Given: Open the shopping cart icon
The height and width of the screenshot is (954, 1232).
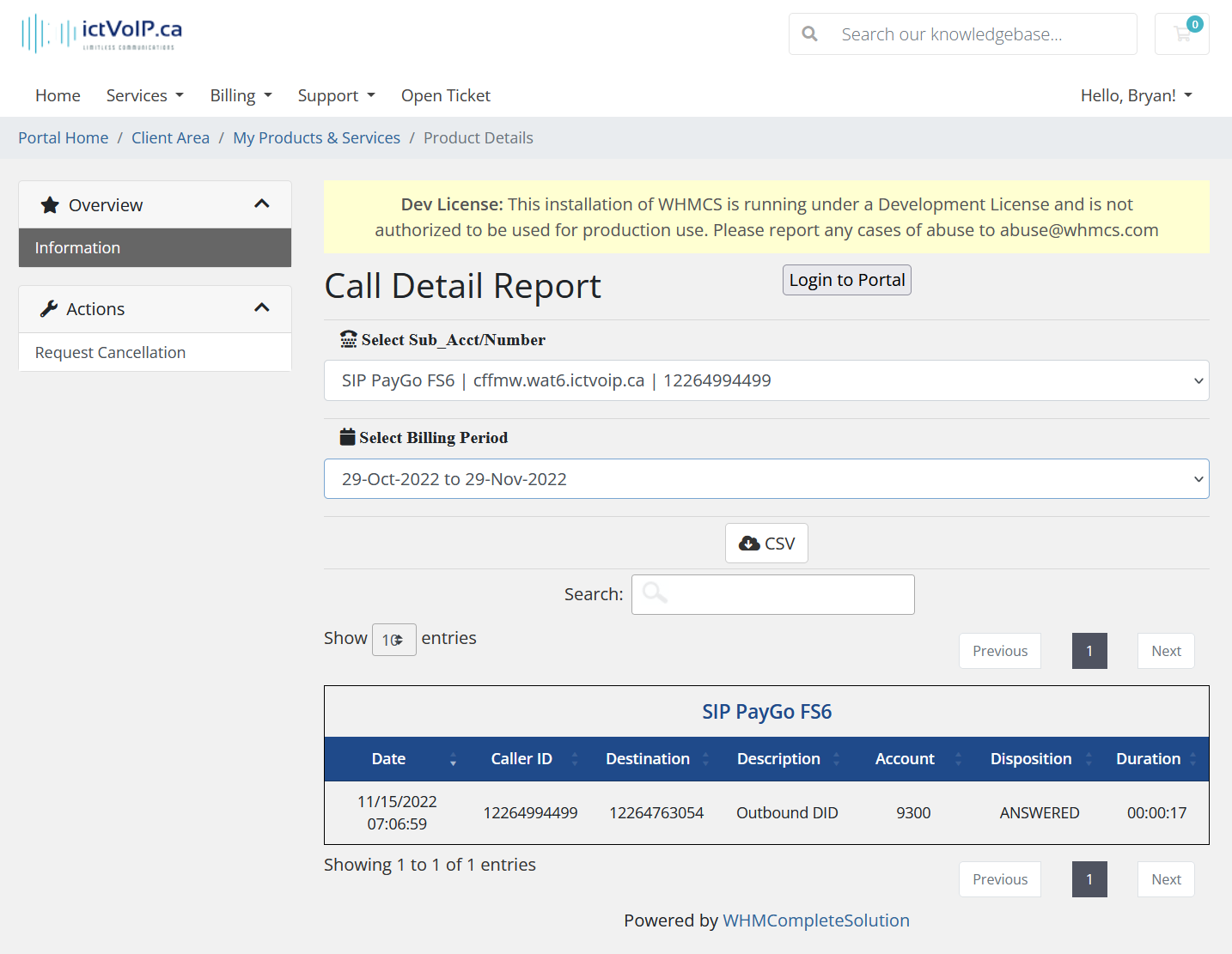Looking at the screenshot, I should click(x=1182, y=34).
